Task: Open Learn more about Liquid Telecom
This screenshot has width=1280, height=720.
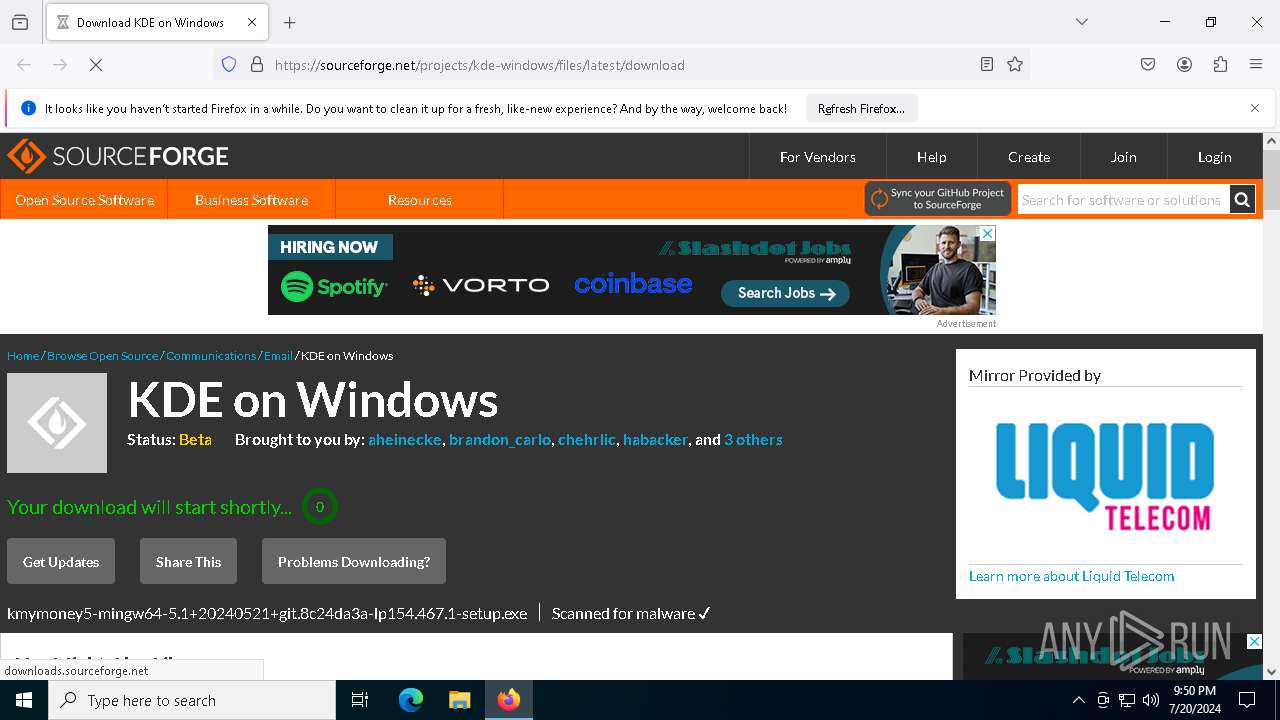Action: click(1071, 576)
